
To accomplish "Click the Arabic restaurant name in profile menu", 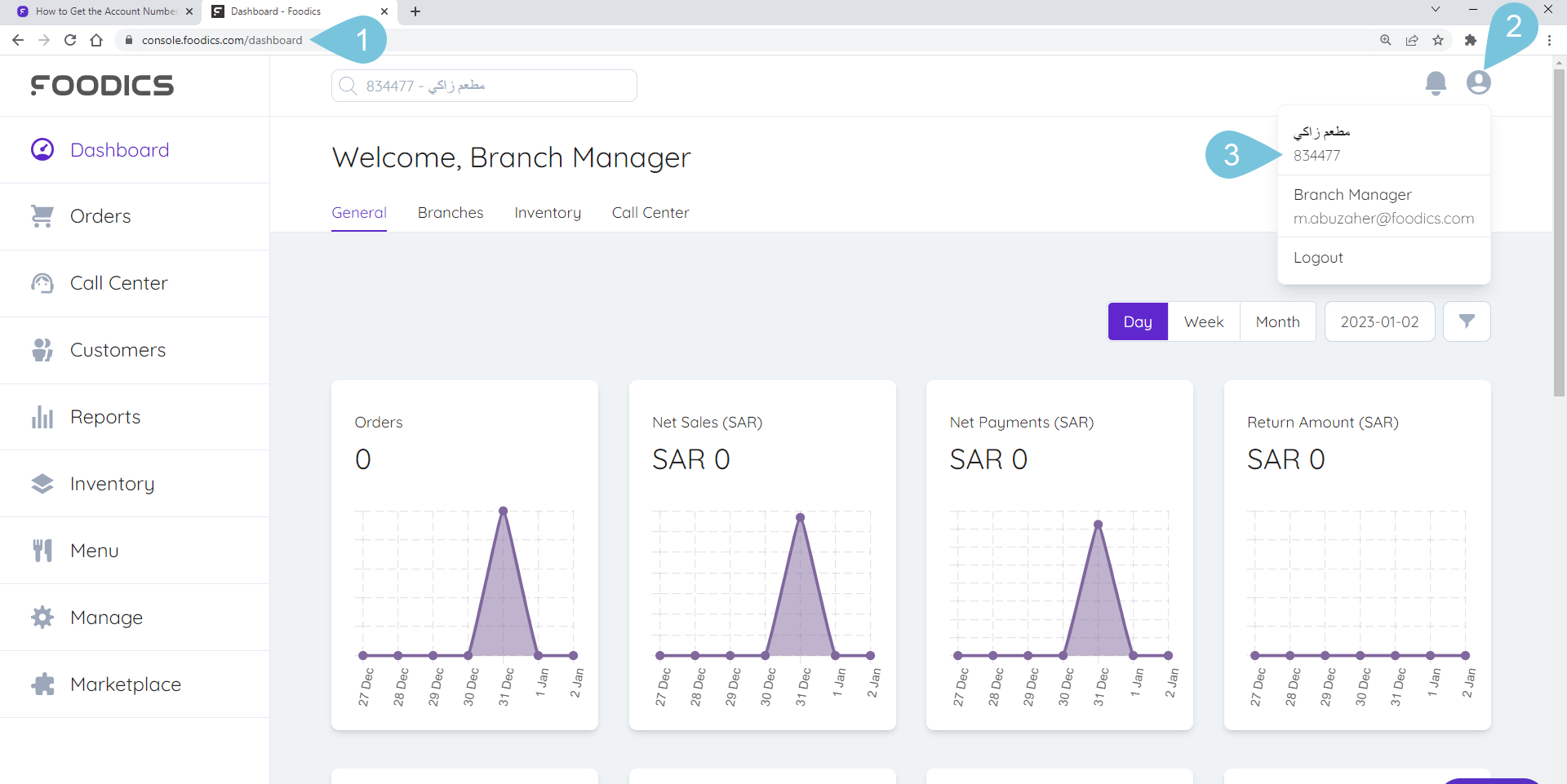I will point(1321,131).
